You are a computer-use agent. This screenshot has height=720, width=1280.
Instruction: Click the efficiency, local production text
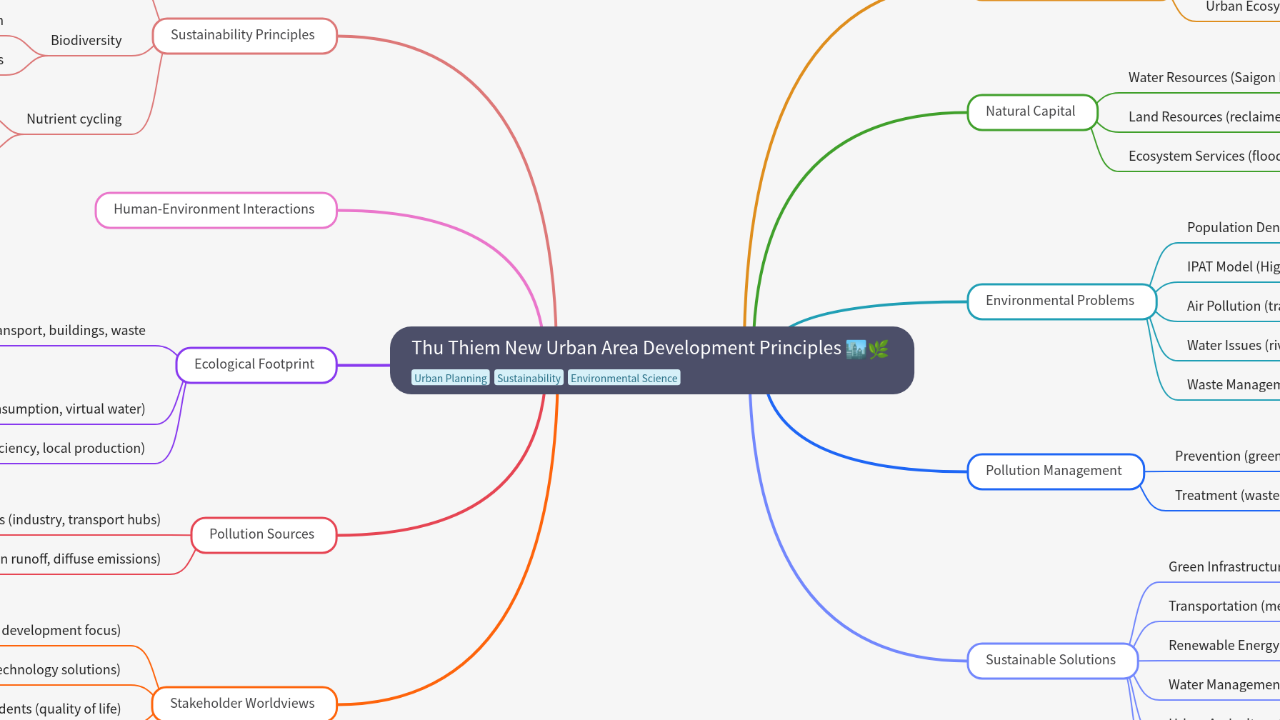coord(72,448)
